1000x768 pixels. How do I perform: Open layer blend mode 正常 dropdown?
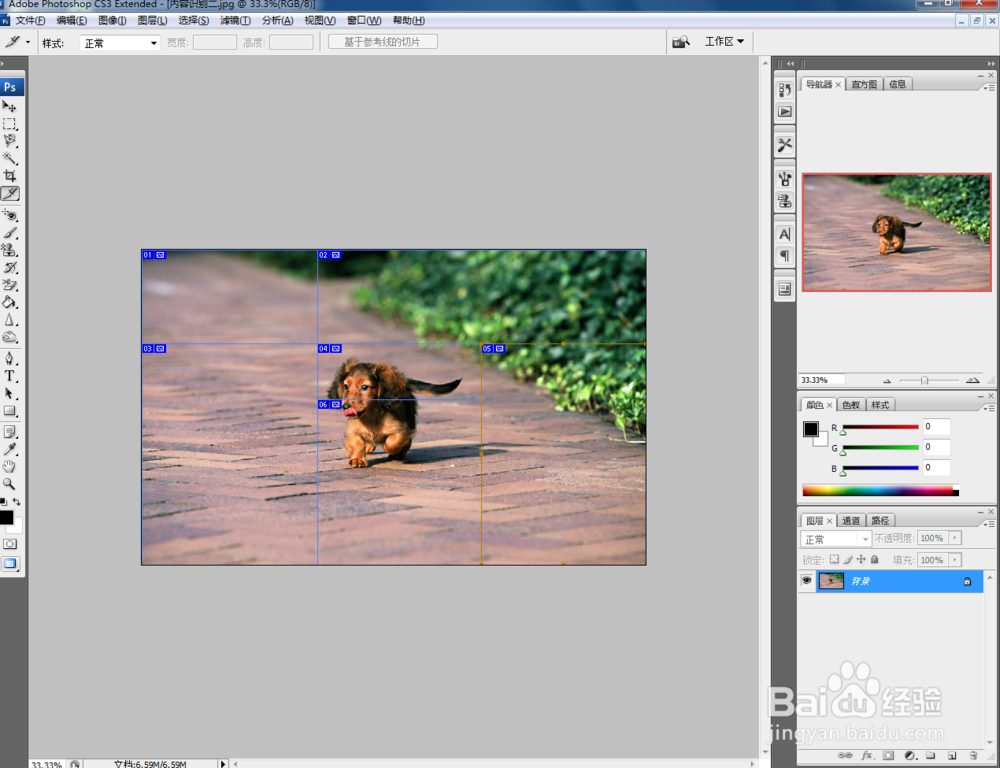(835, 539)
